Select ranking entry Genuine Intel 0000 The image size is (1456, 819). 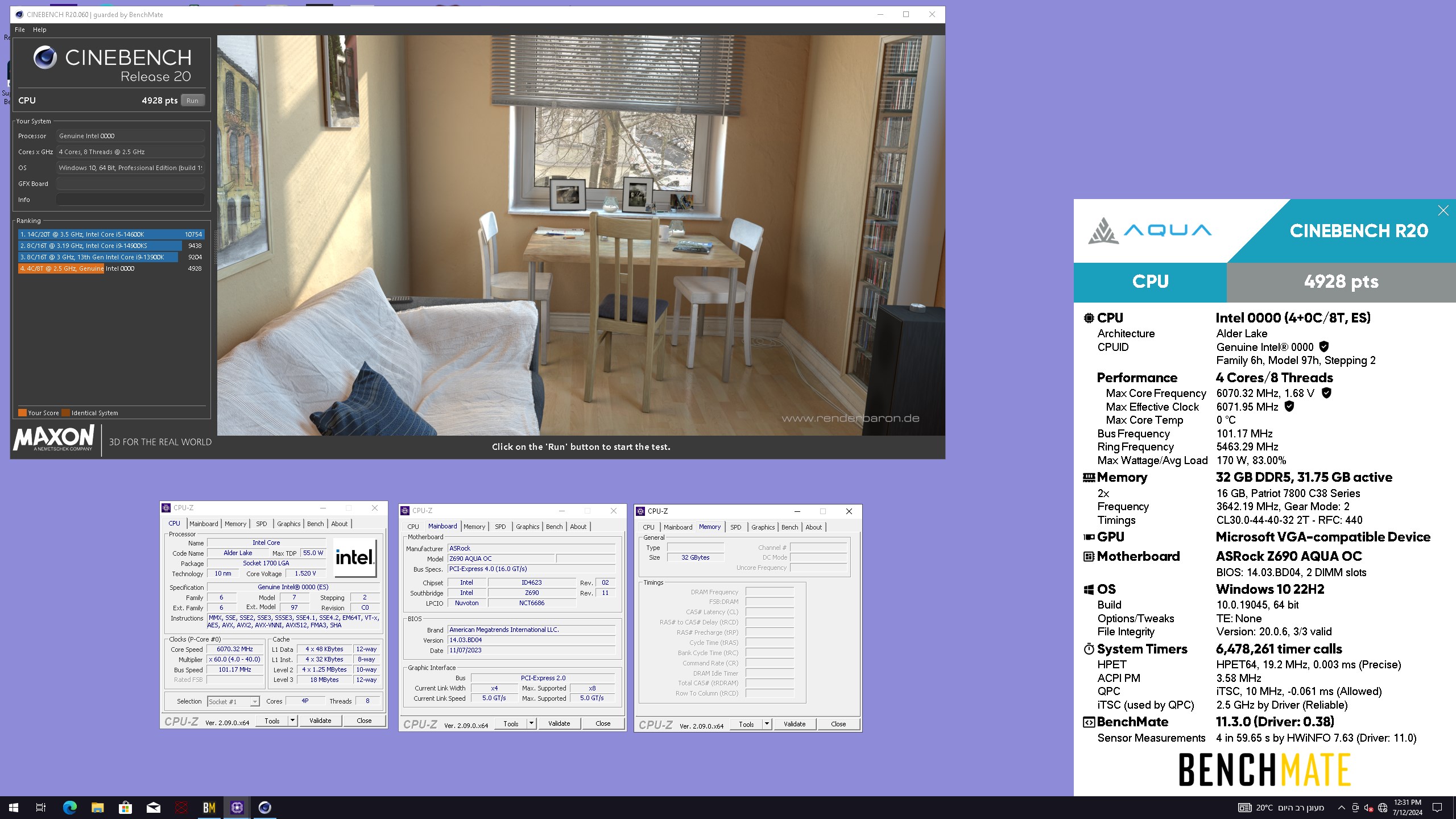tap(111, 268)
